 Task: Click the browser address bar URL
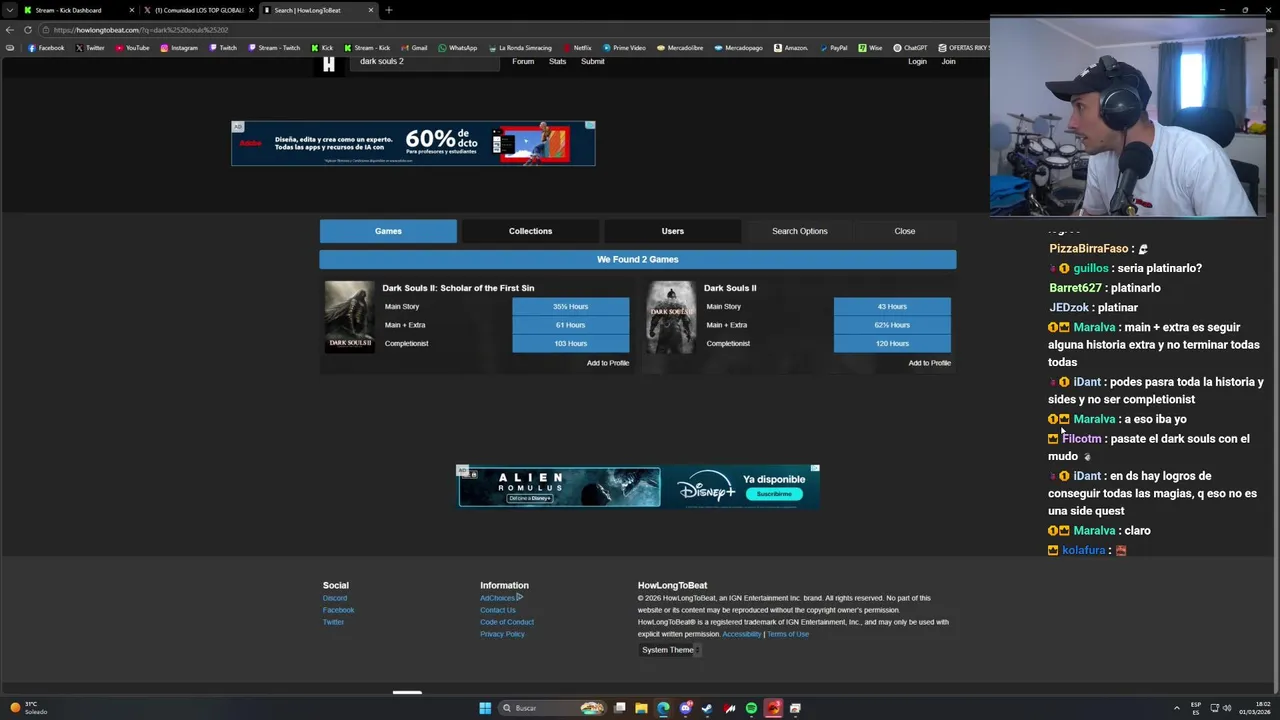pos(140,30)
